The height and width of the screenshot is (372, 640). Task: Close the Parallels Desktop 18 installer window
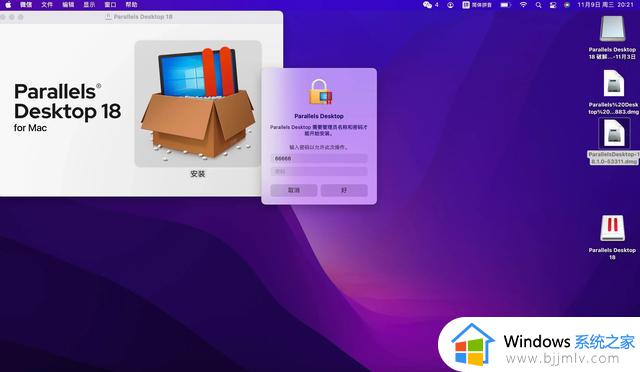[x=3, y=17]
